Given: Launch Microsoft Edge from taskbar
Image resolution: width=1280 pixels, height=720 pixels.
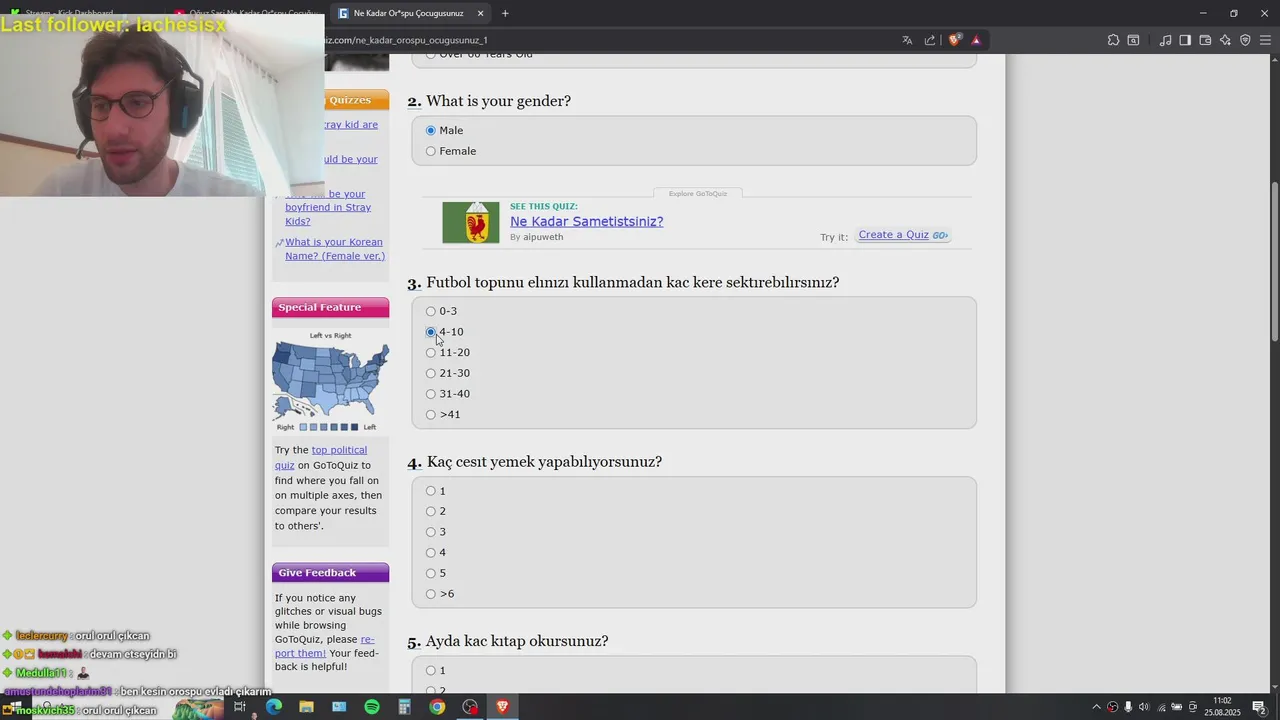Looking at the screenshot, I should click(273, 707).
